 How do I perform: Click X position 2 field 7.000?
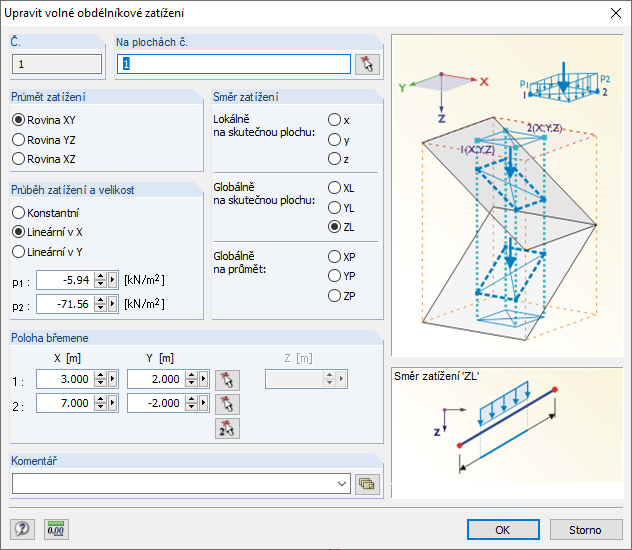65,403
